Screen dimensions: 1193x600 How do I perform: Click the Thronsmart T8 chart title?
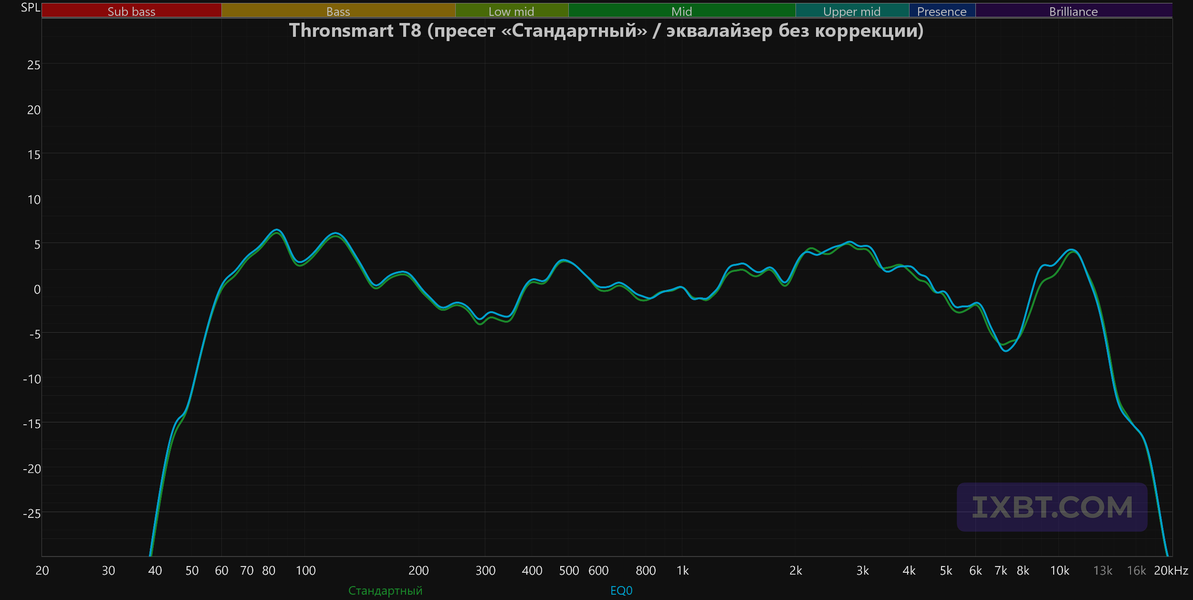606,31
